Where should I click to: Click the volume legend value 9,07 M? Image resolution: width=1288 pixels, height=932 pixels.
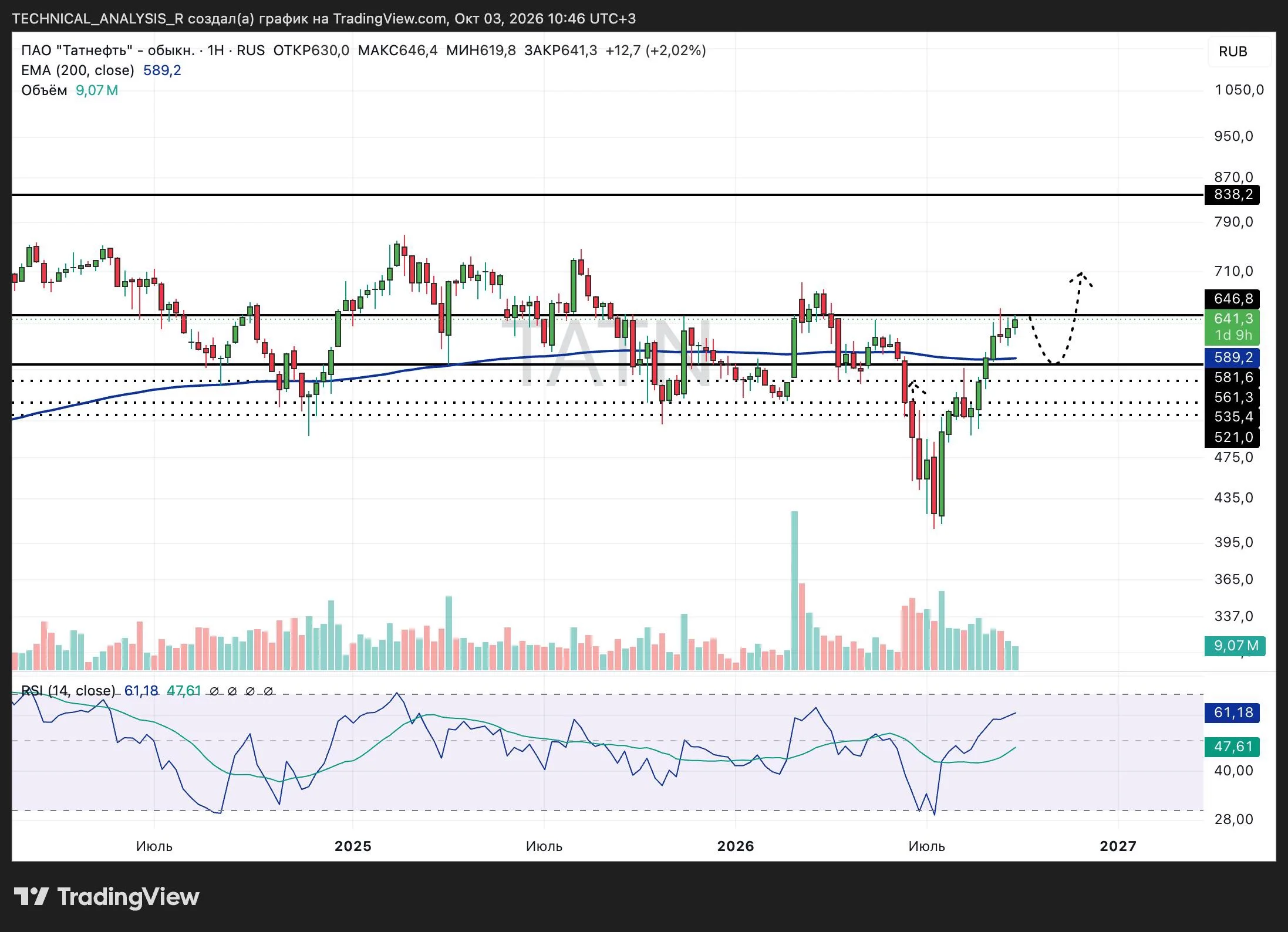[x=97, y=90]
